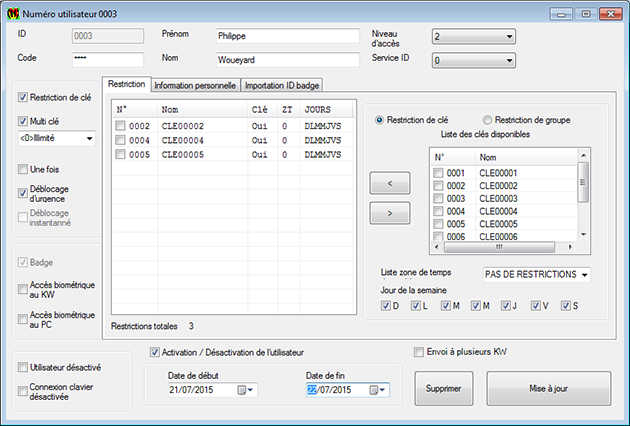630x426 pixels.
Task: Check row 0002 CLE00002 in restriction list
Action: (120, 126)
